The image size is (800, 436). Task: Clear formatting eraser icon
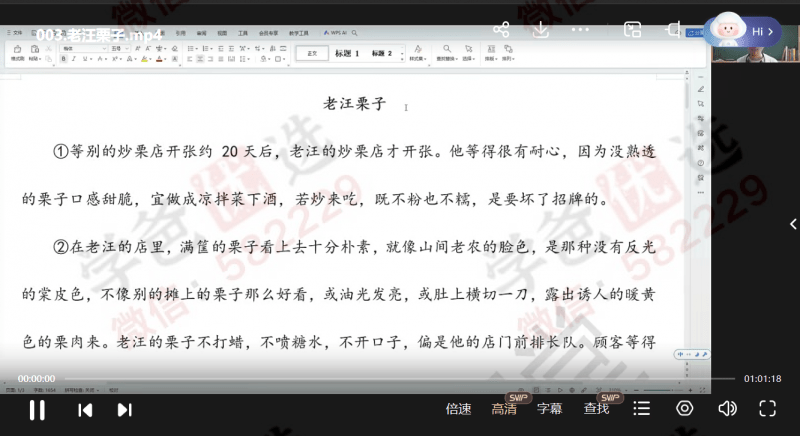[174, 48]
